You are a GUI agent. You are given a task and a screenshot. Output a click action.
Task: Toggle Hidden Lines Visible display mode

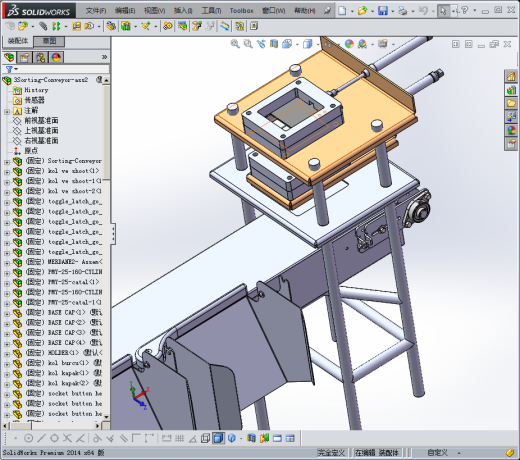tap(205, 438)
